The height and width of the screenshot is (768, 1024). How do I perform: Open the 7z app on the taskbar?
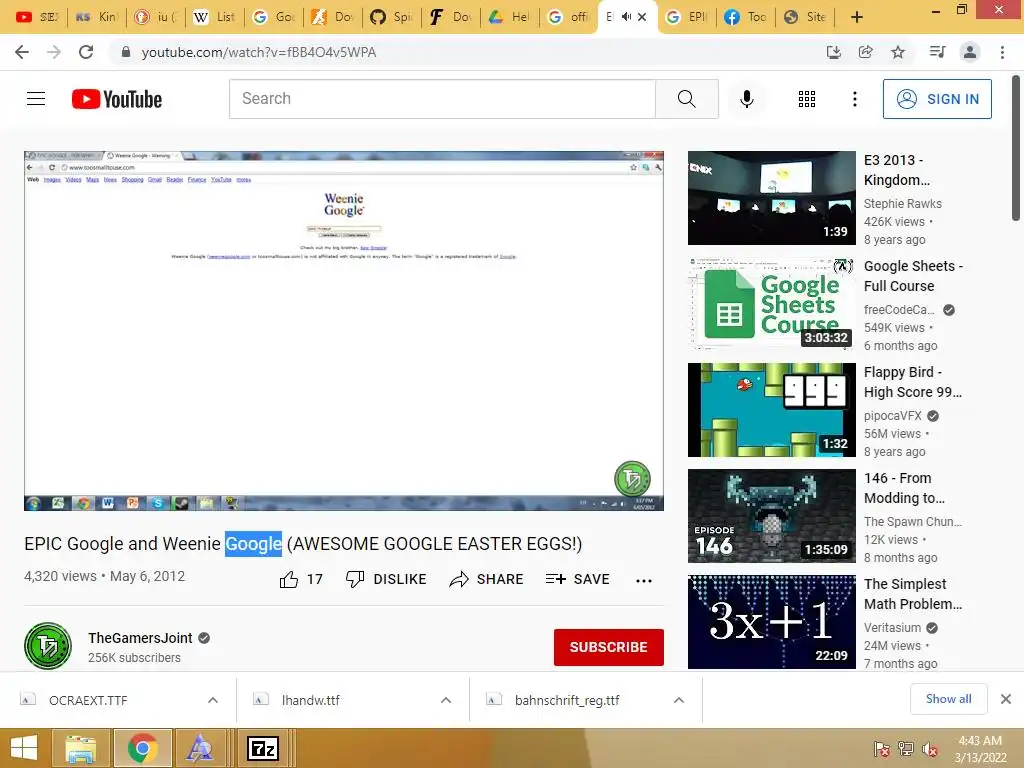tap(263, 748)
